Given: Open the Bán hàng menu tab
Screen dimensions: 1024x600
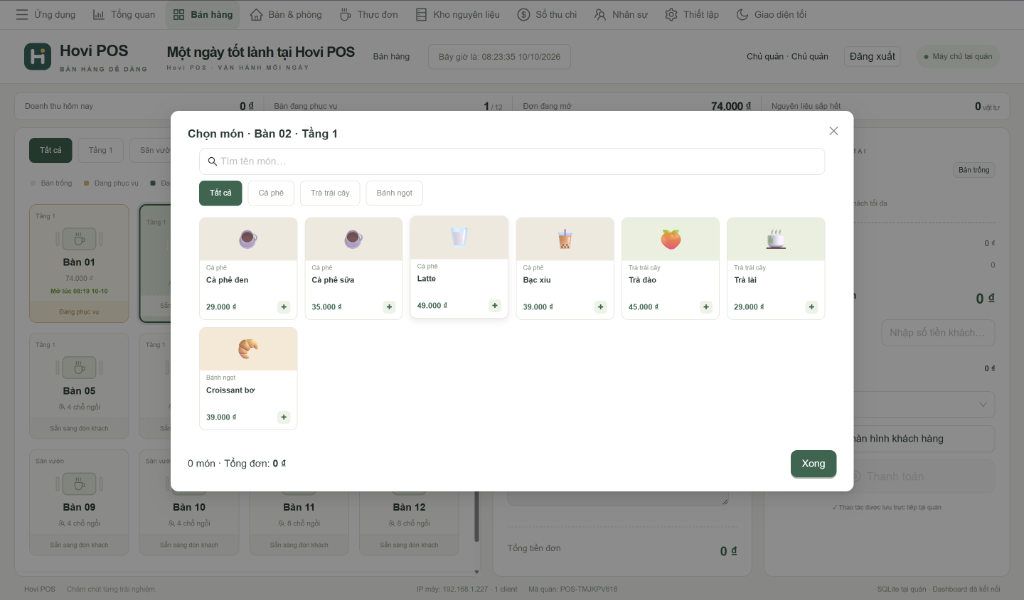Looking at the screenshot, I should 202,14.
